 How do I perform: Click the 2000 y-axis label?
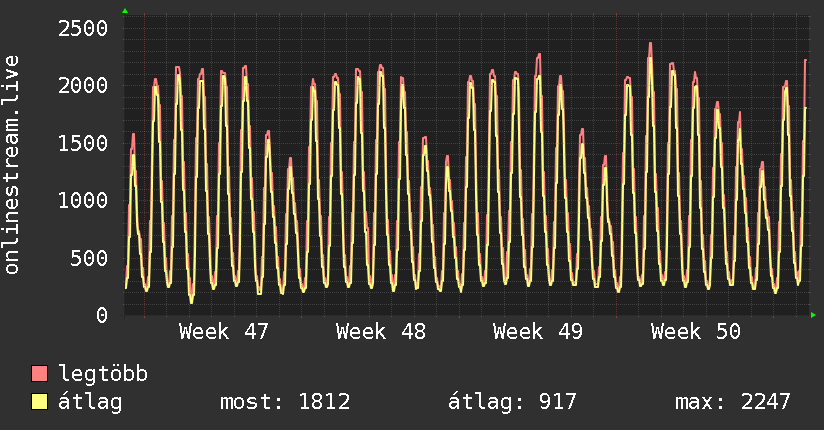[x=83, y=86]
